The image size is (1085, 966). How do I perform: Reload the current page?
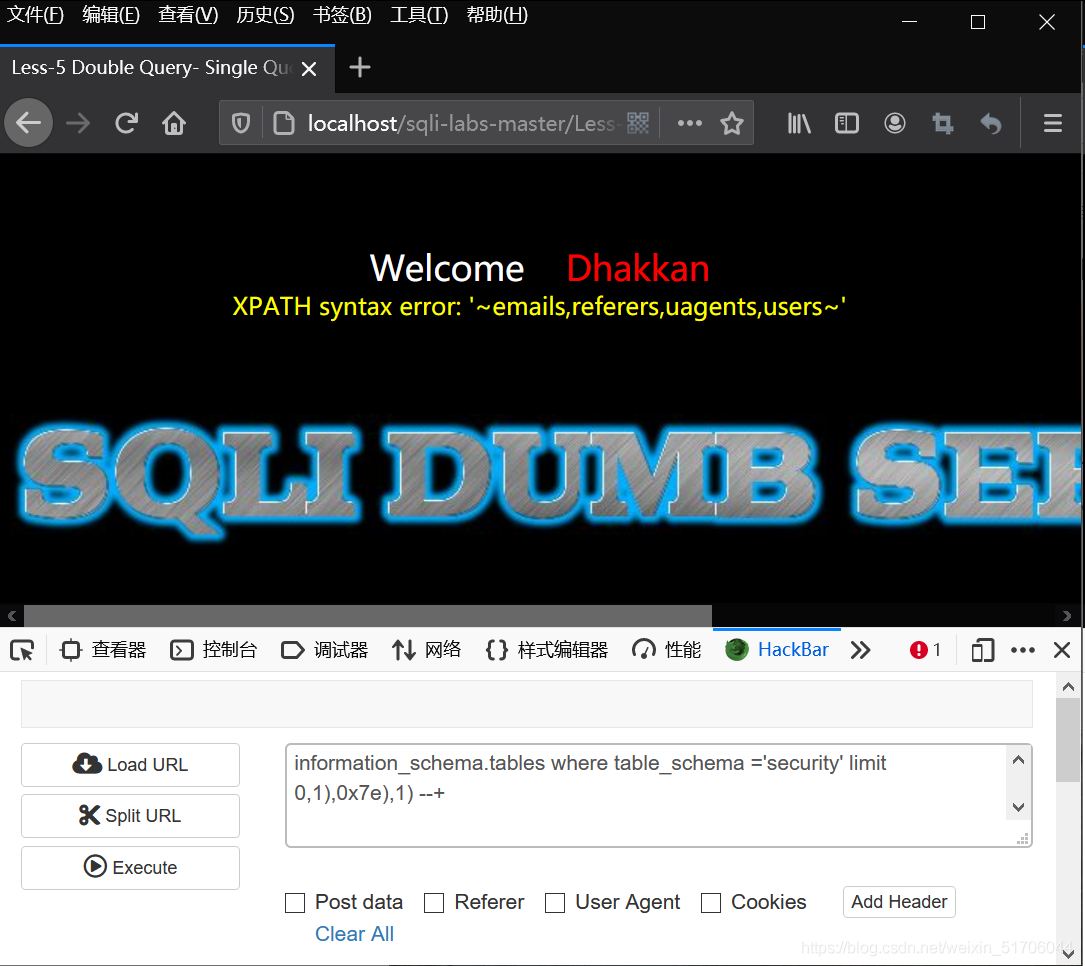(x=126, y=122)
